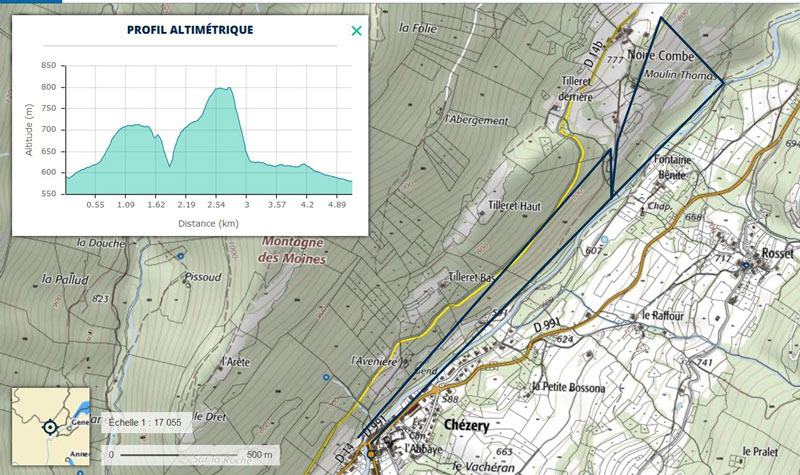The width and height of the screenshot is (800, 475).
Task: Click the Noire Combe place label
Action: (661, 56)
